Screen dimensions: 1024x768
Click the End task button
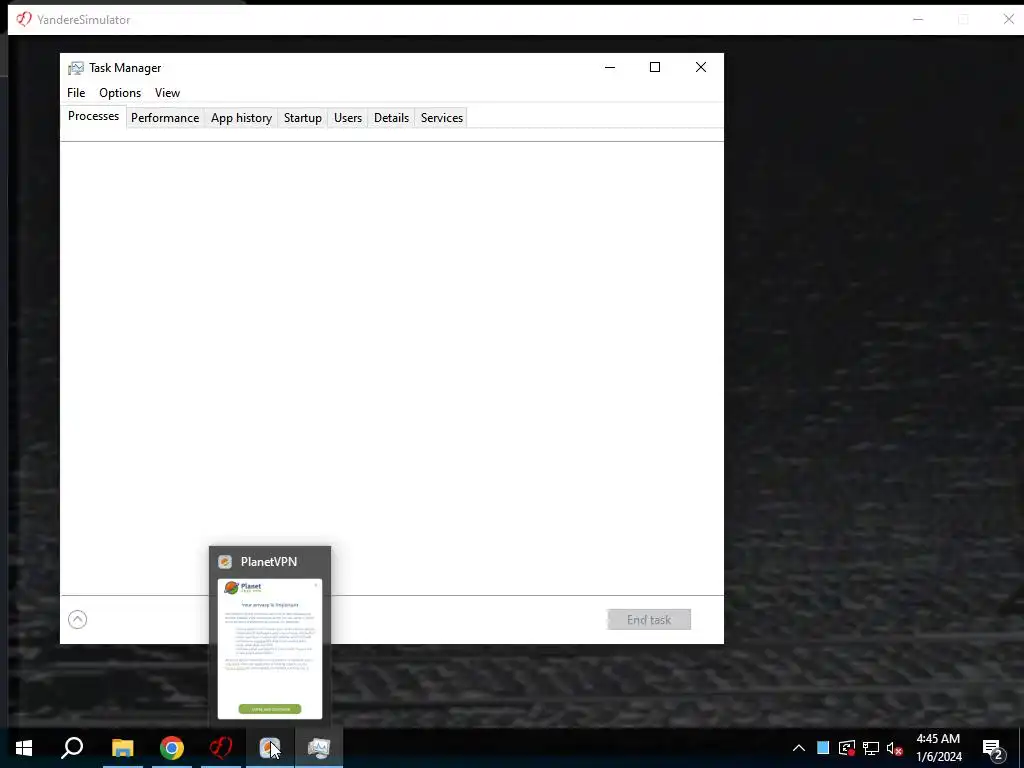(x=648, y=620)
